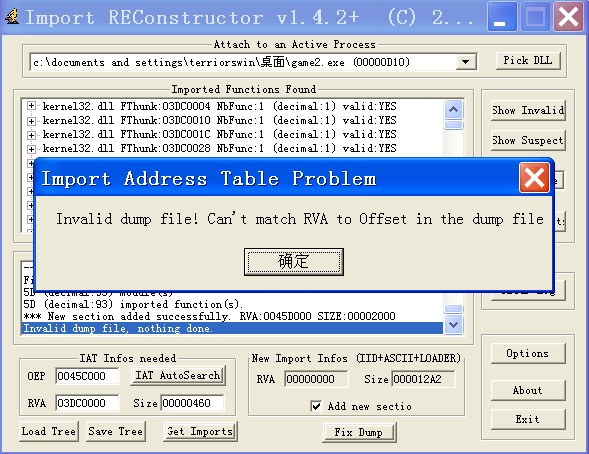Click the Pick DLL button
Viewport: 589px width, 454px height.
click(x=528, y=60)
